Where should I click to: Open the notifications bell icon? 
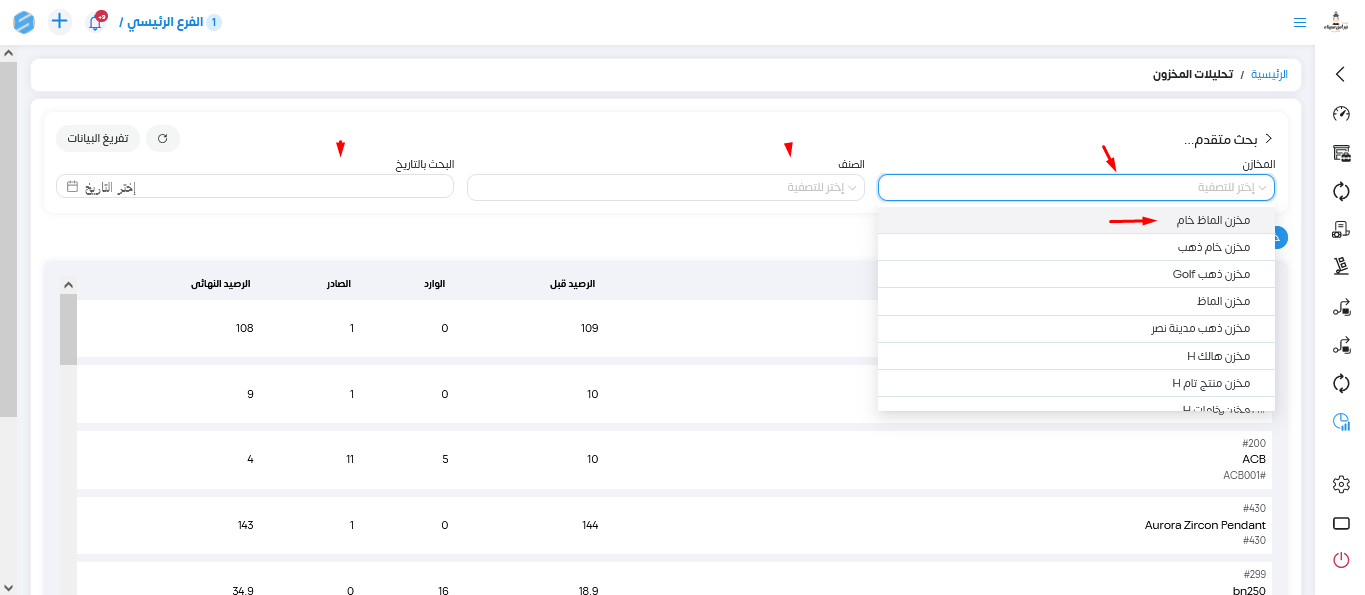96,22
